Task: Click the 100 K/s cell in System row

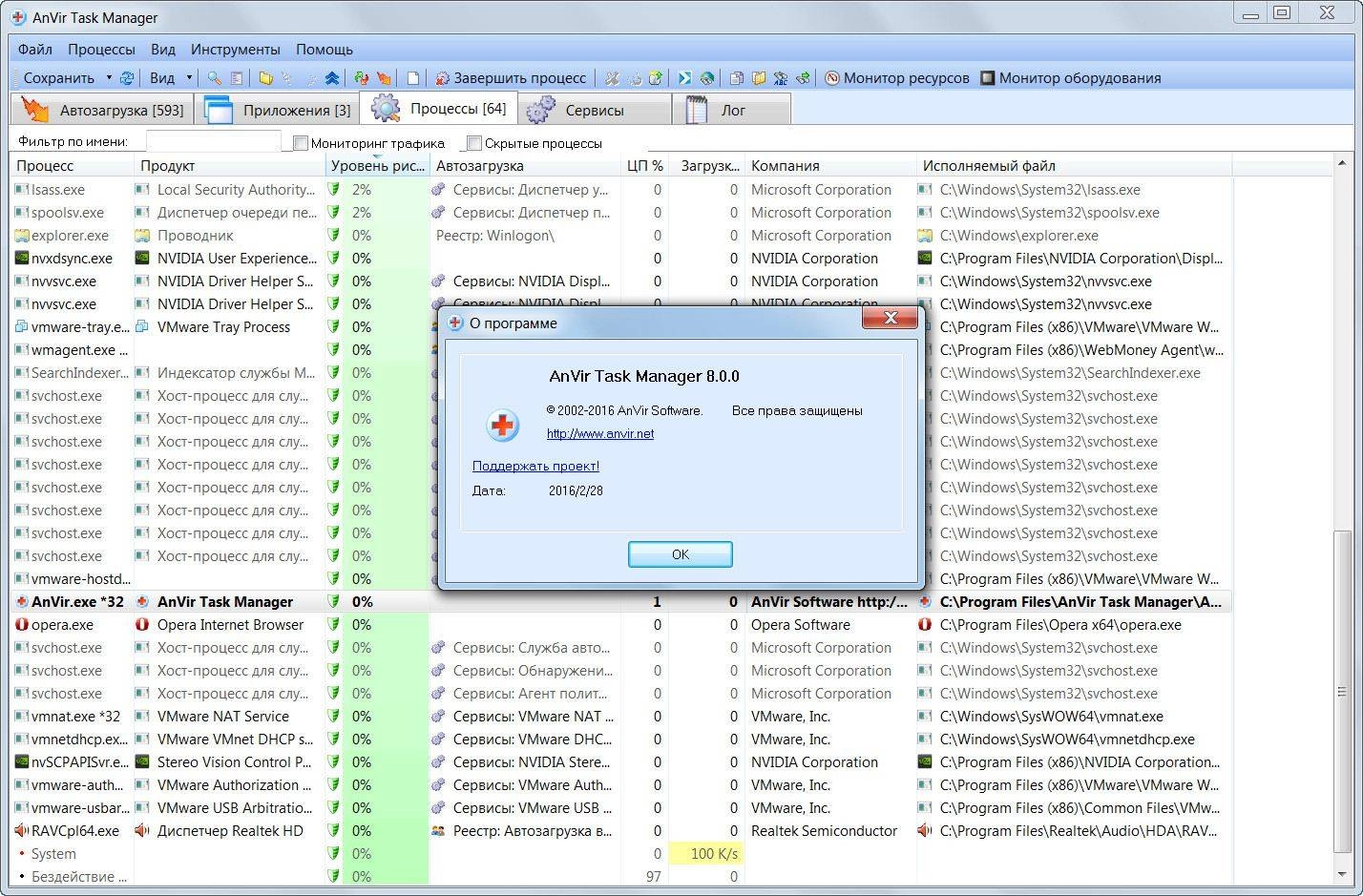Action: [706, 854]
